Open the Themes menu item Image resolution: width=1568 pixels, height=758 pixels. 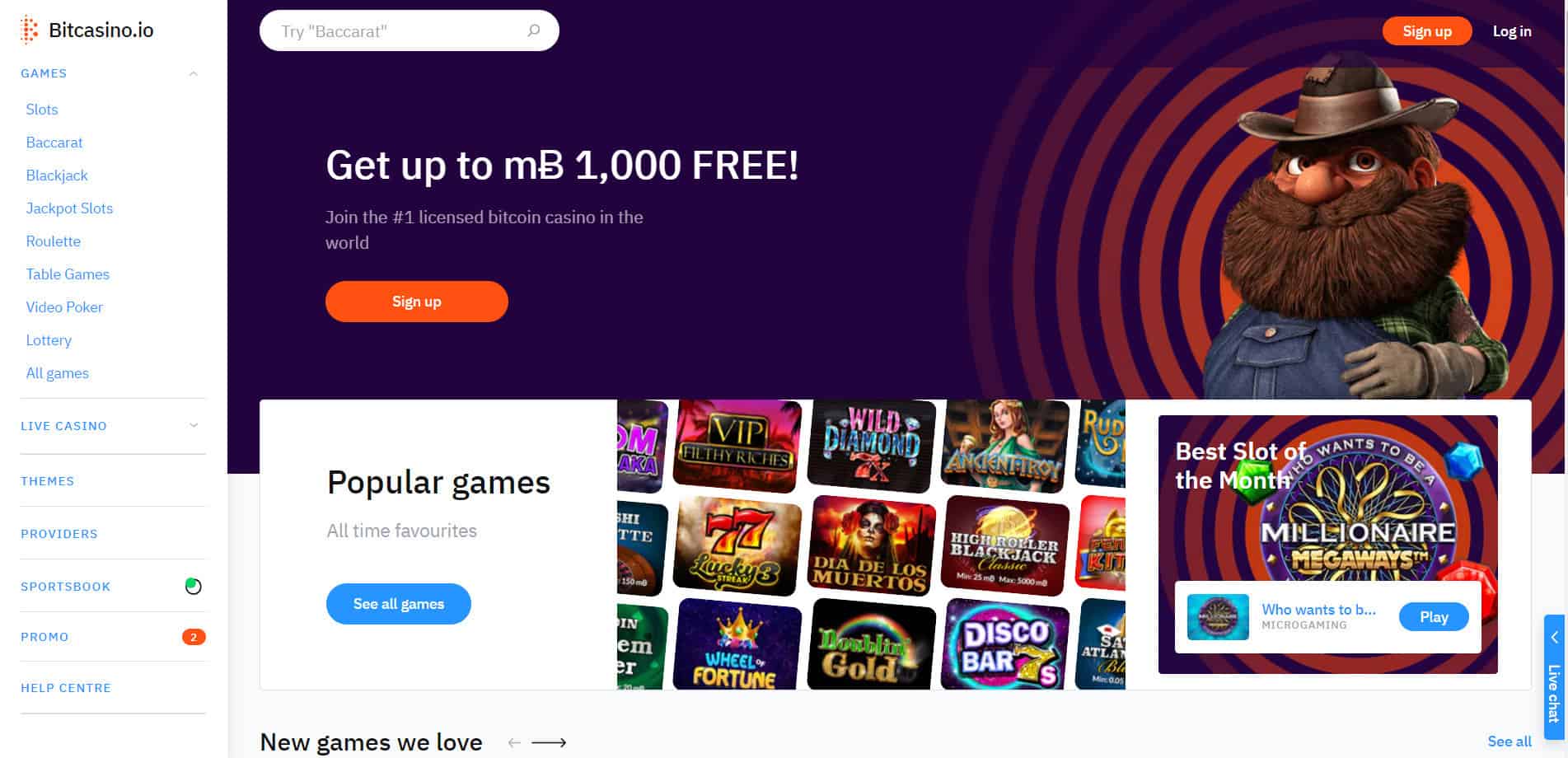[48, 481]
